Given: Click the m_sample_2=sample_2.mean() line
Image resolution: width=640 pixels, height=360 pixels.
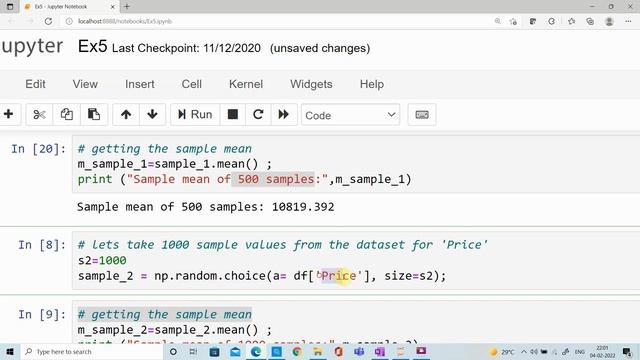Looking at the screenshot, I should (175, 330).
